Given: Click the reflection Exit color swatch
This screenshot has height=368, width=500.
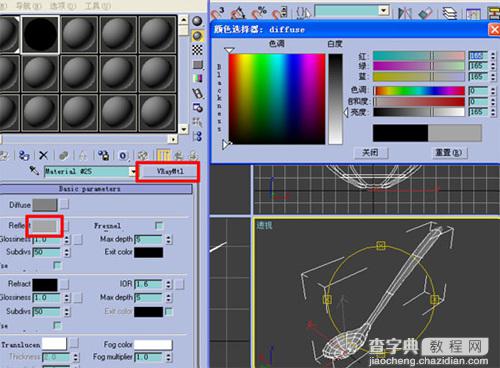Looking at the screenshot, I should click(x=148, y=252).
